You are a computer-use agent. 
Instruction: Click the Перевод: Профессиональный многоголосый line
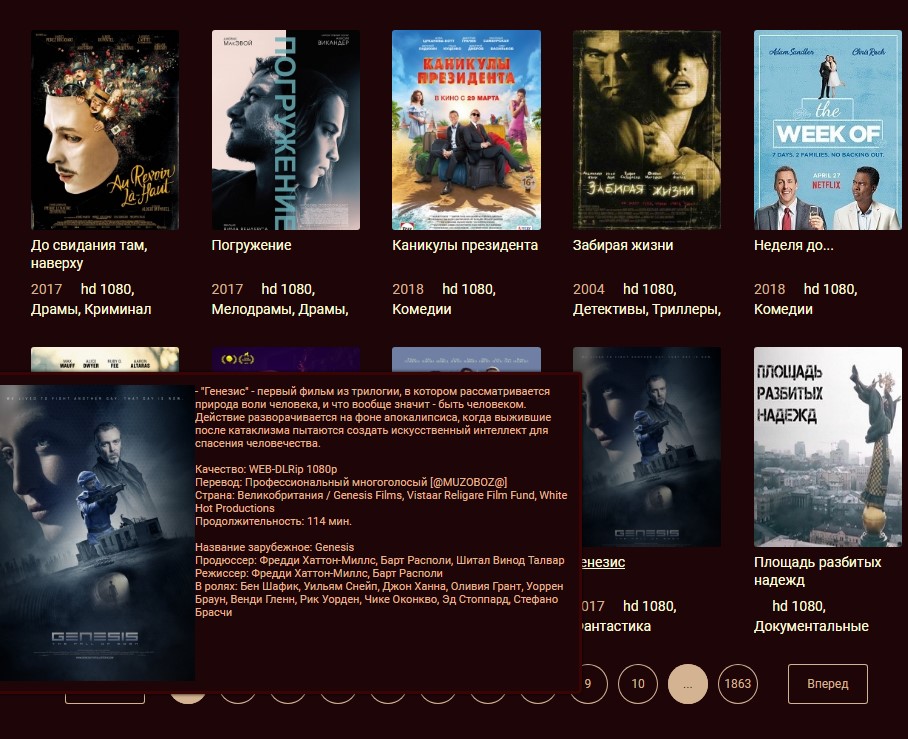(351, 482)
